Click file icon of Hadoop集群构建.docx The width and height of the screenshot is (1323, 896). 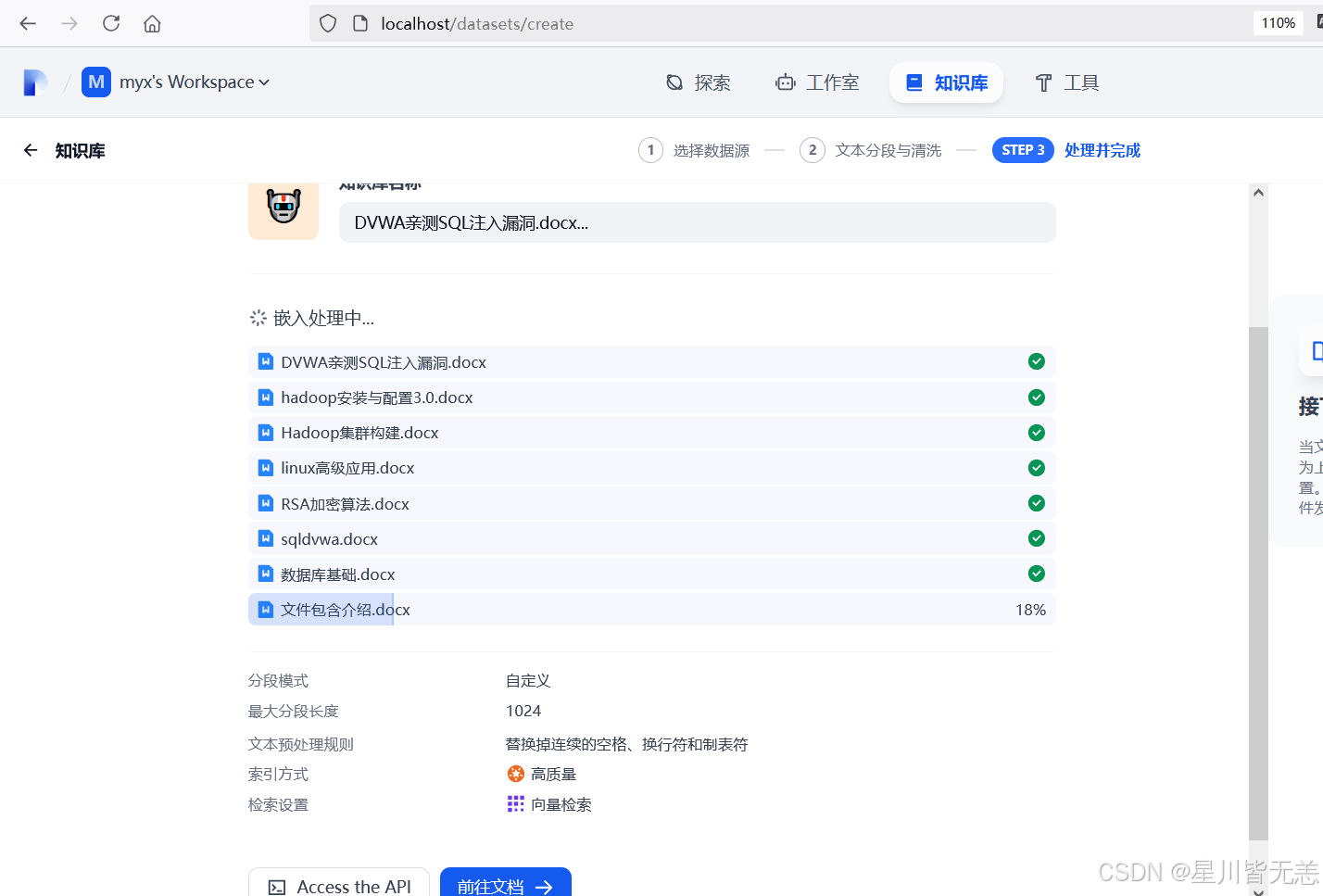pos(265,432)
